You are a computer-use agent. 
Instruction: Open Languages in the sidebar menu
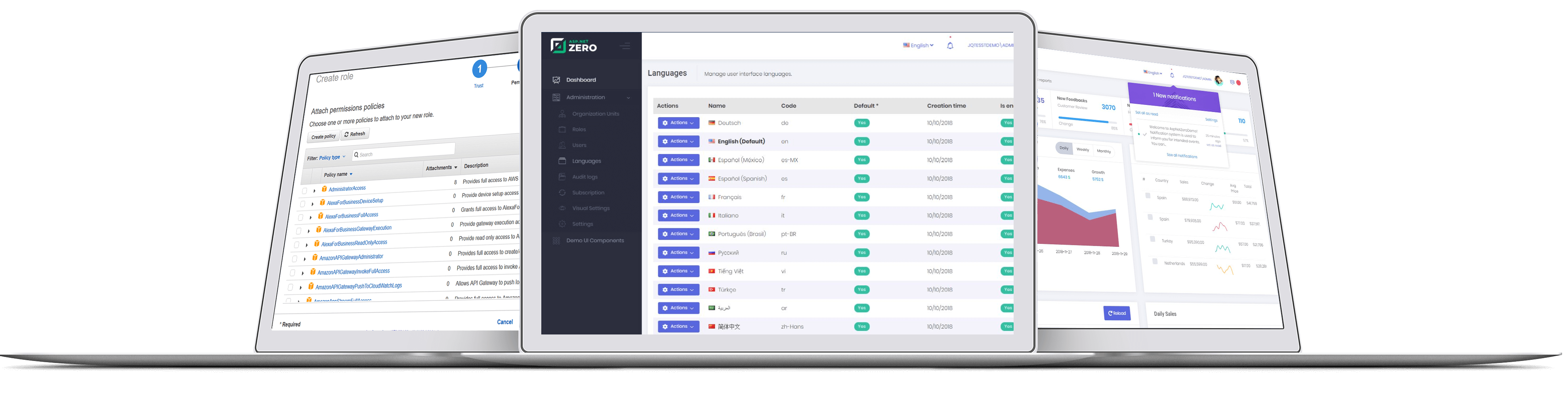click(x=586, y=161)
